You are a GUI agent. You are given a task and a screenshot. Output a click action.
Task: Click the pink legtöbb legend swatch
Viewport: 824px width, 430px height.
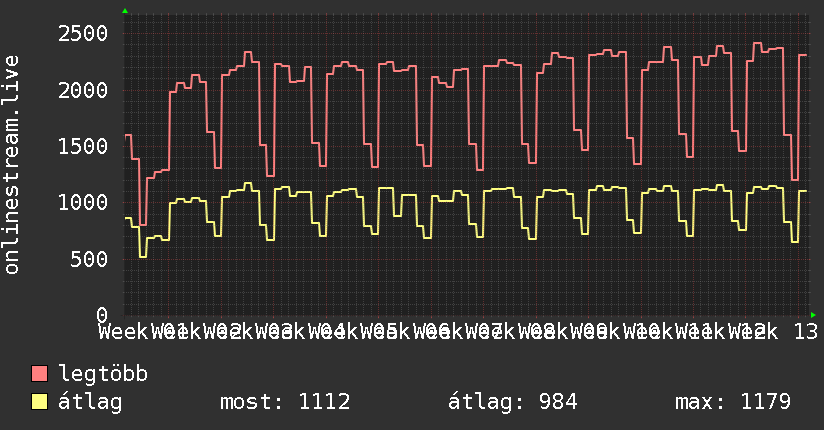(39, 374)
